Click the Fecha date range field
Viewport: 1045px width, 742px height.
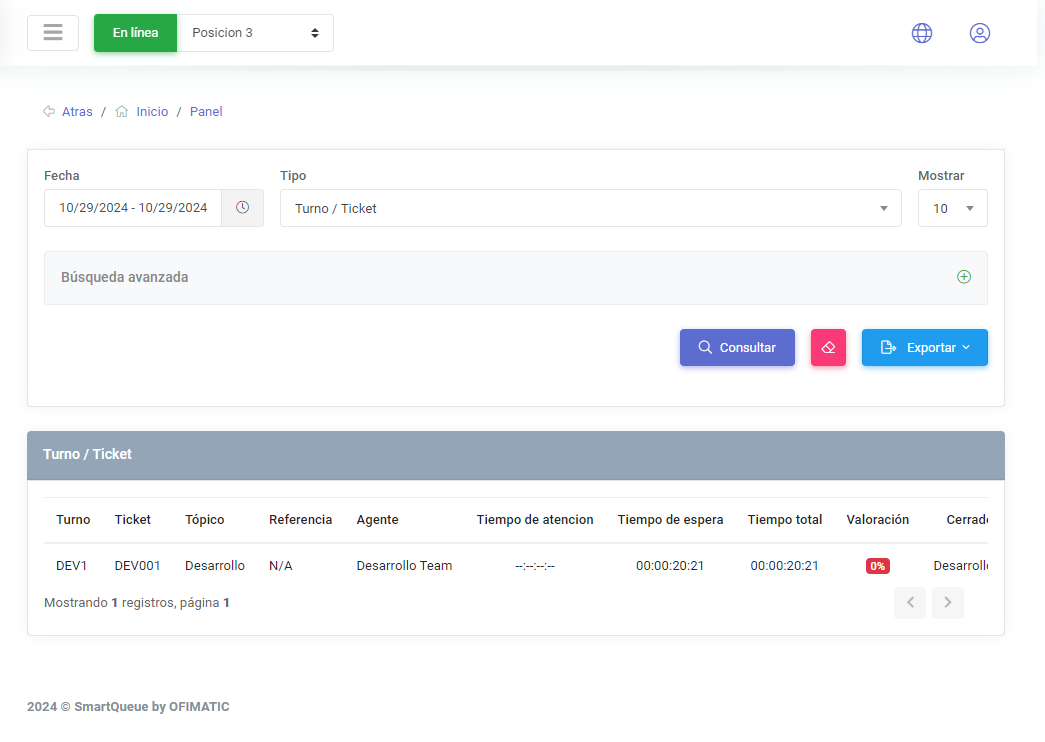(x=133, y=208)
